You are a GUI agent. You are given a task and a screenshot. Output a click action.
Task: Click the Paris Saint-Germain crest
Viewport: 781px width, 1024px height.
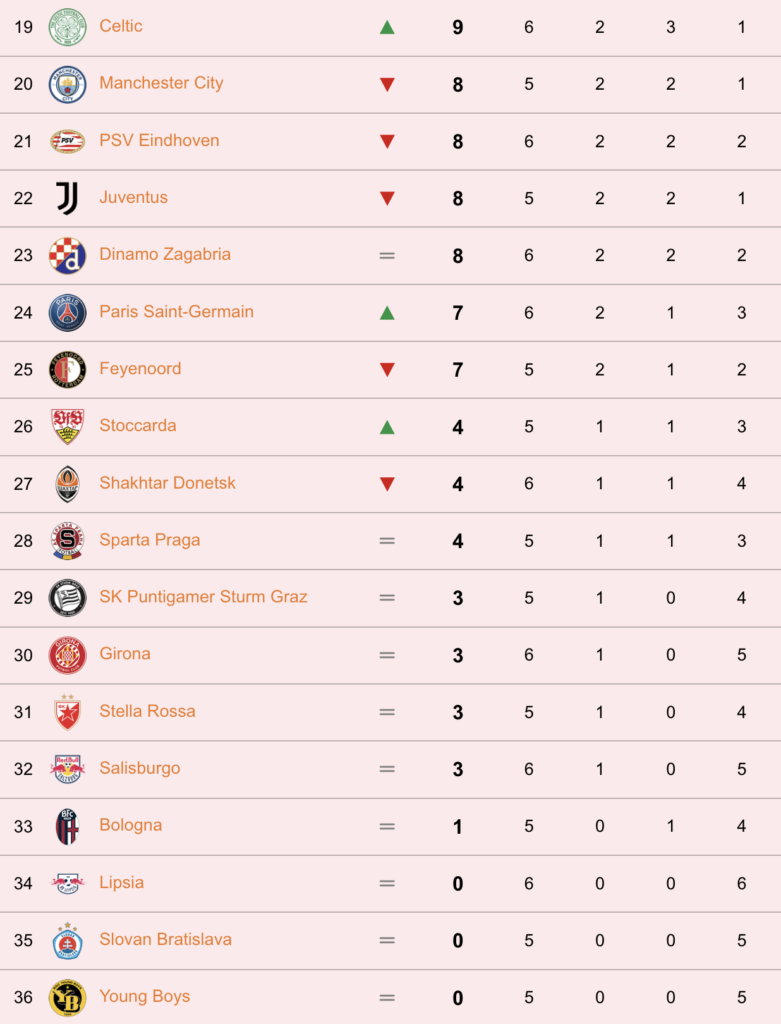[67, 312]
